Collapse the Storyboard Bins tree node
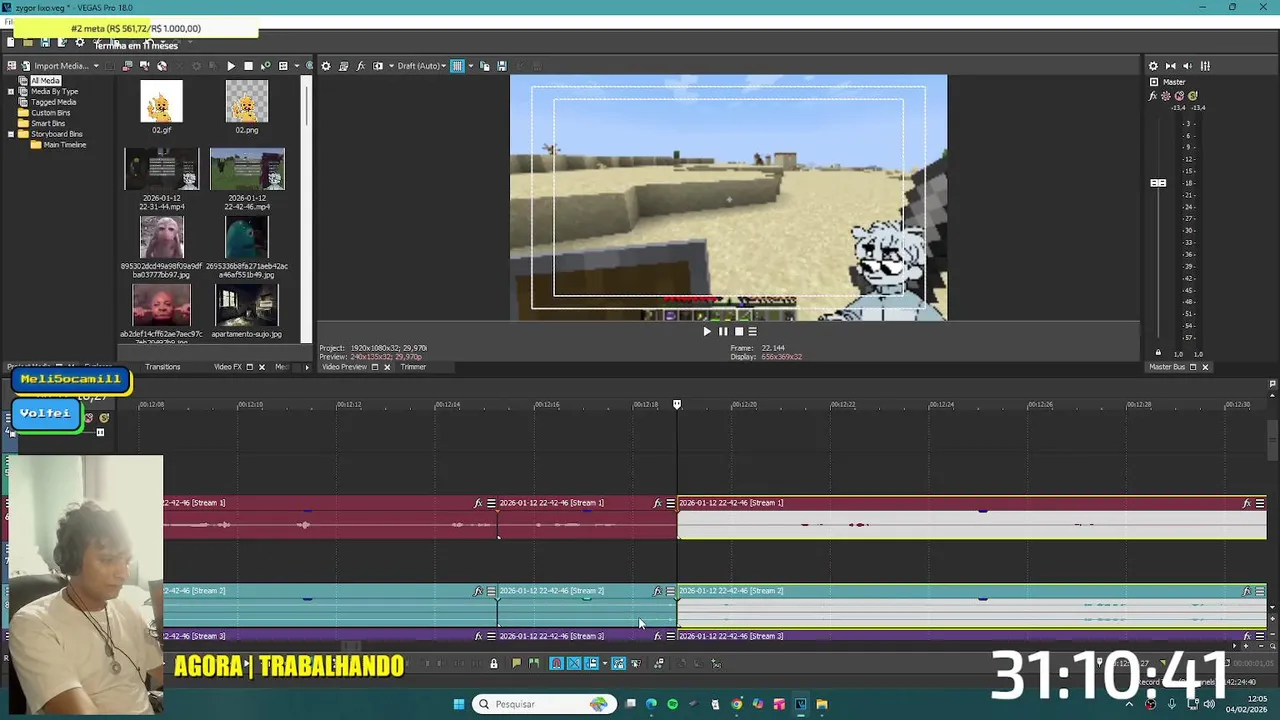 pos(11,134)
